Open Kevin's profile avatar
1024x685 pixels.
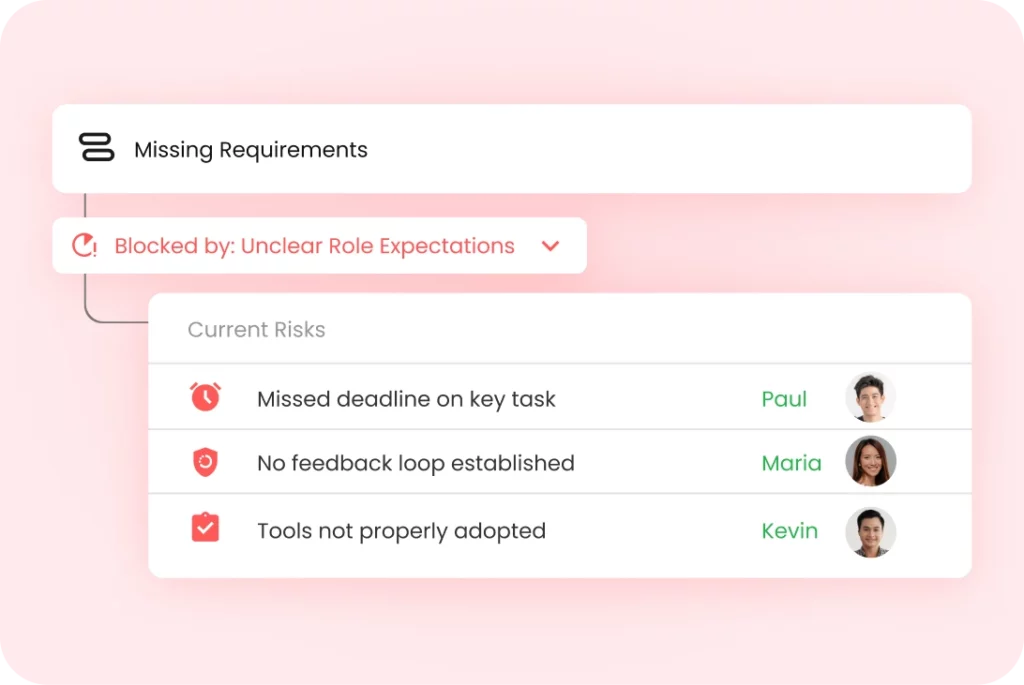point(870,531)
